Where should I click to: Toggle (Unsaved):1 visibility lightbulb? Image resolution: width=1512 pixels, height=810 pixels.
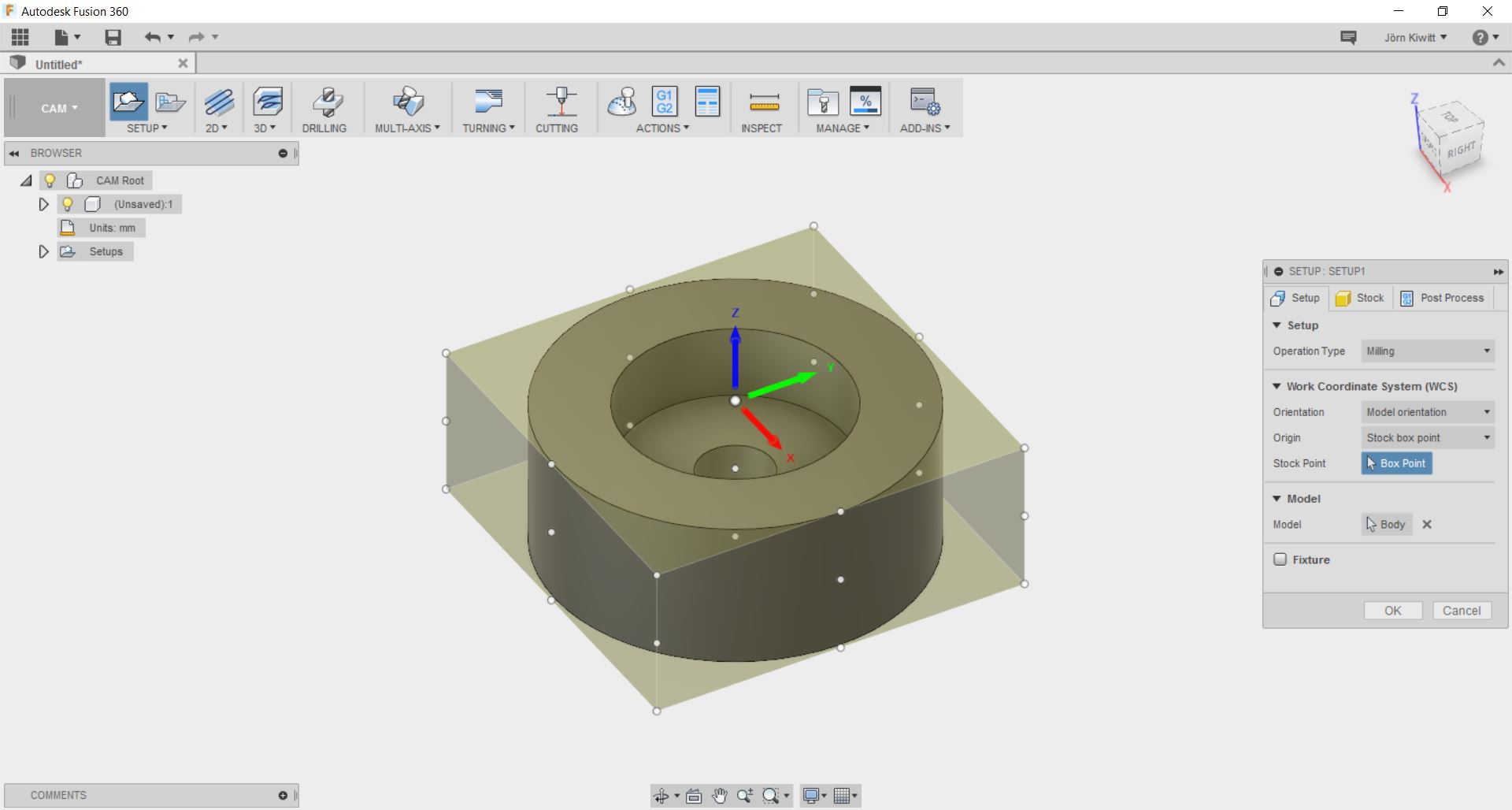point(68,204)
